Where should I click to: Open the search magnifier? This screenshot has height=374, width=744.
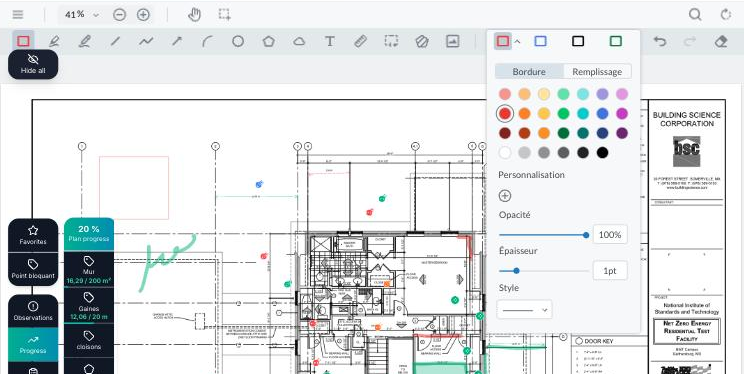tap(695, 15)
